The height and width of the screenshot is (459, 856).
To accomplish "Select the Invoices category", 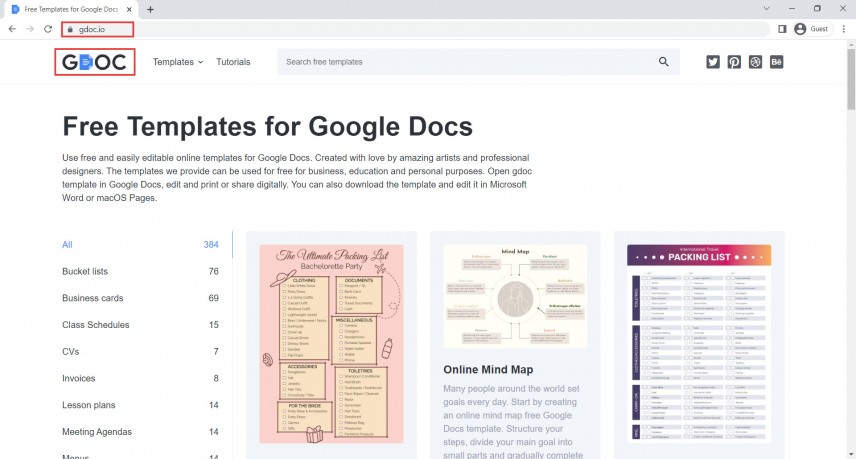I will (x=79, y=378).
